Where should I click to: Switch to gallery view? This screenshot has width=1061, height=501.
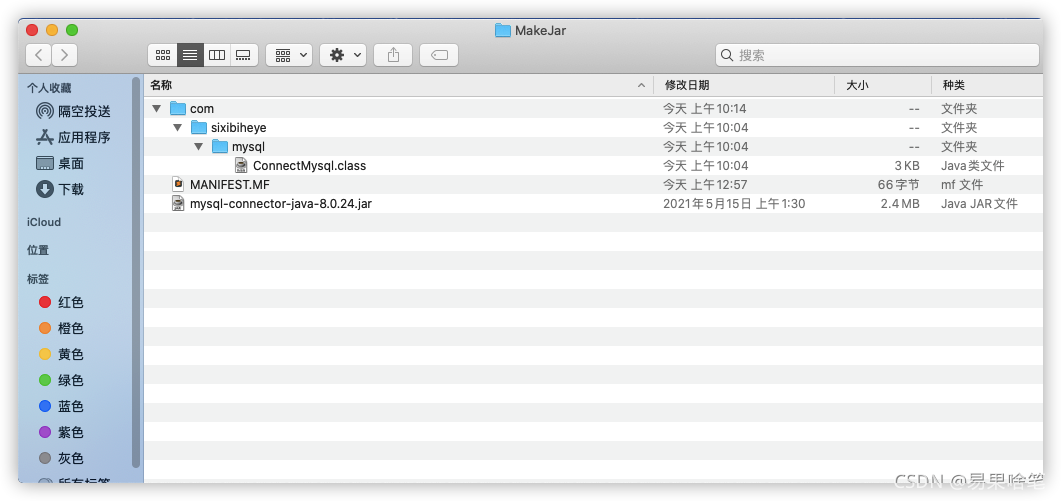(x=244, y=55)
